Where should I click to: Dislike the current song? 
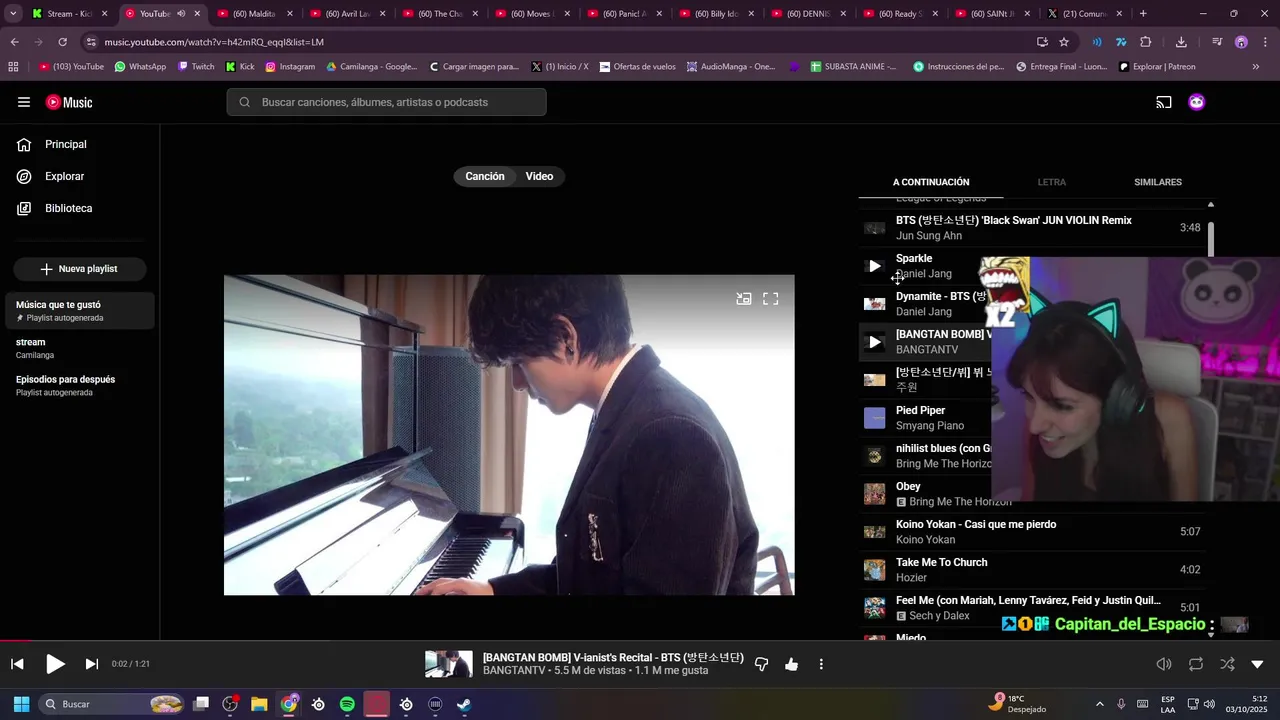(x=761, y=664)
